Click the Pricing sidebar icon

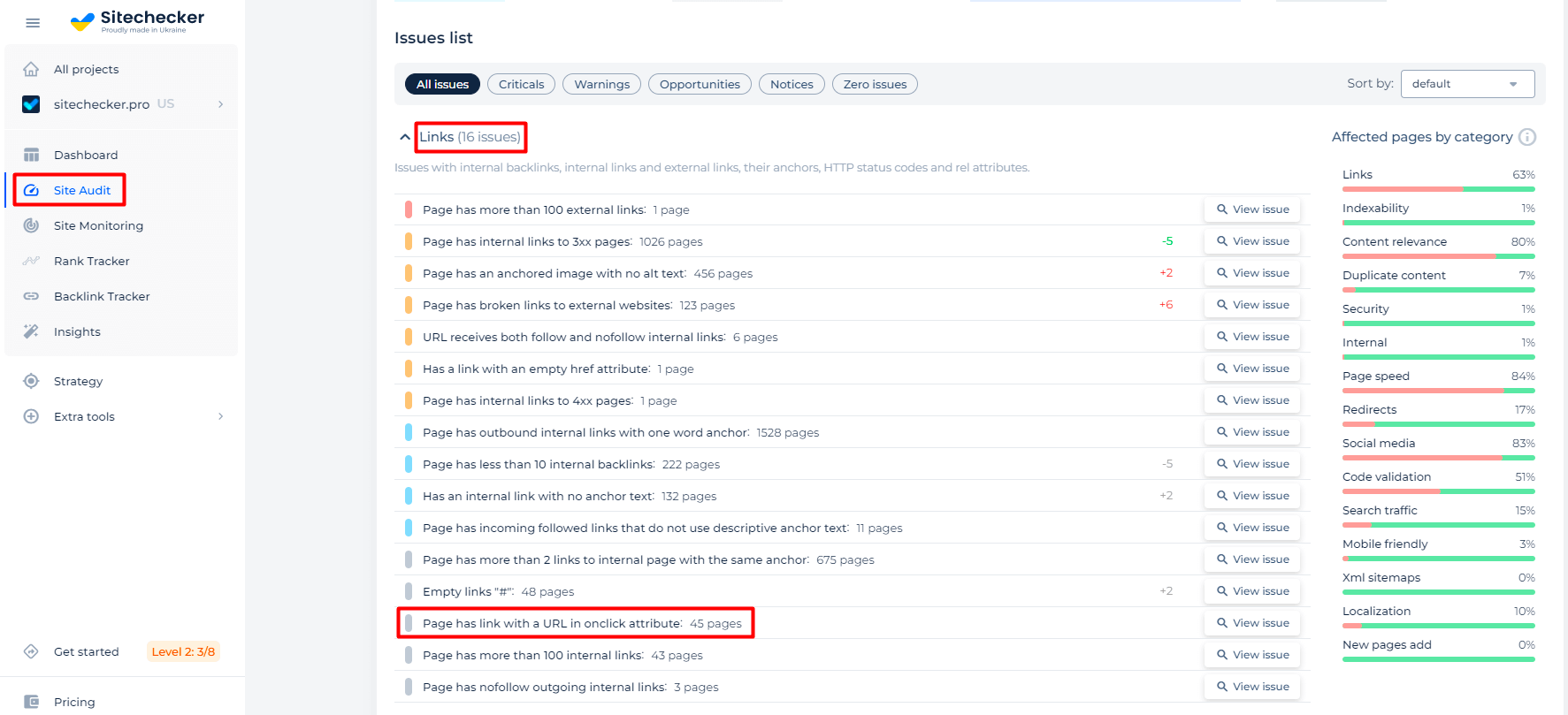31,702
